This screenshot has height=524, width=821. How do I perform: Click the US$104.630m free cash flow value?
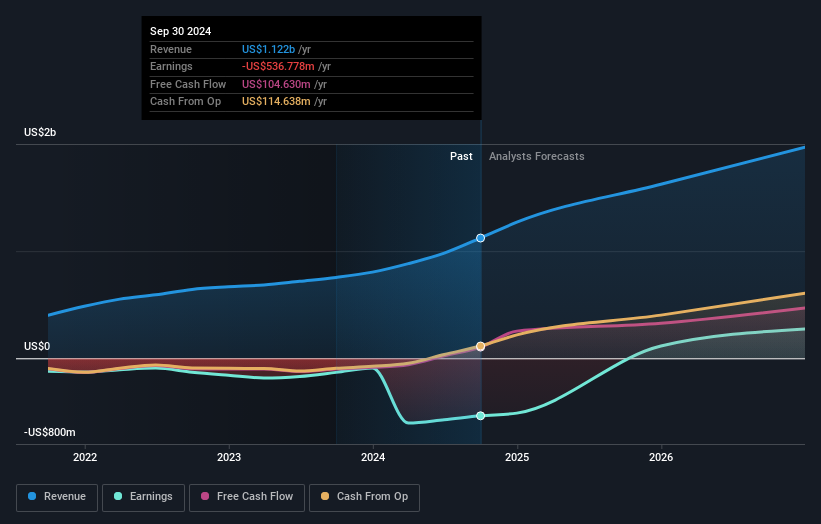(x=276, y=84)
